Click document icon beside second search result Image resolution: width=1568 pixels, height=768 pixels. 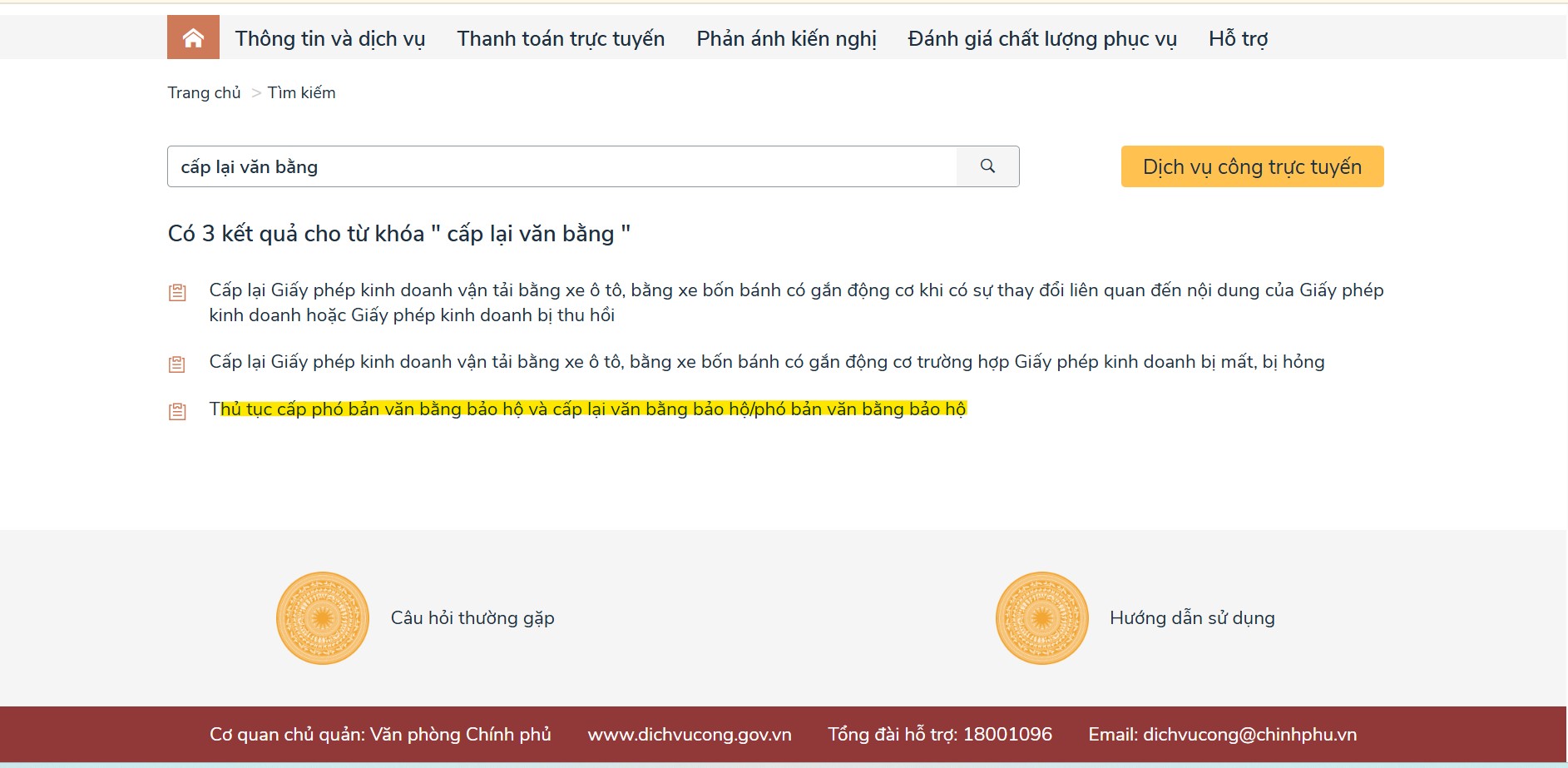pos(177,364)
